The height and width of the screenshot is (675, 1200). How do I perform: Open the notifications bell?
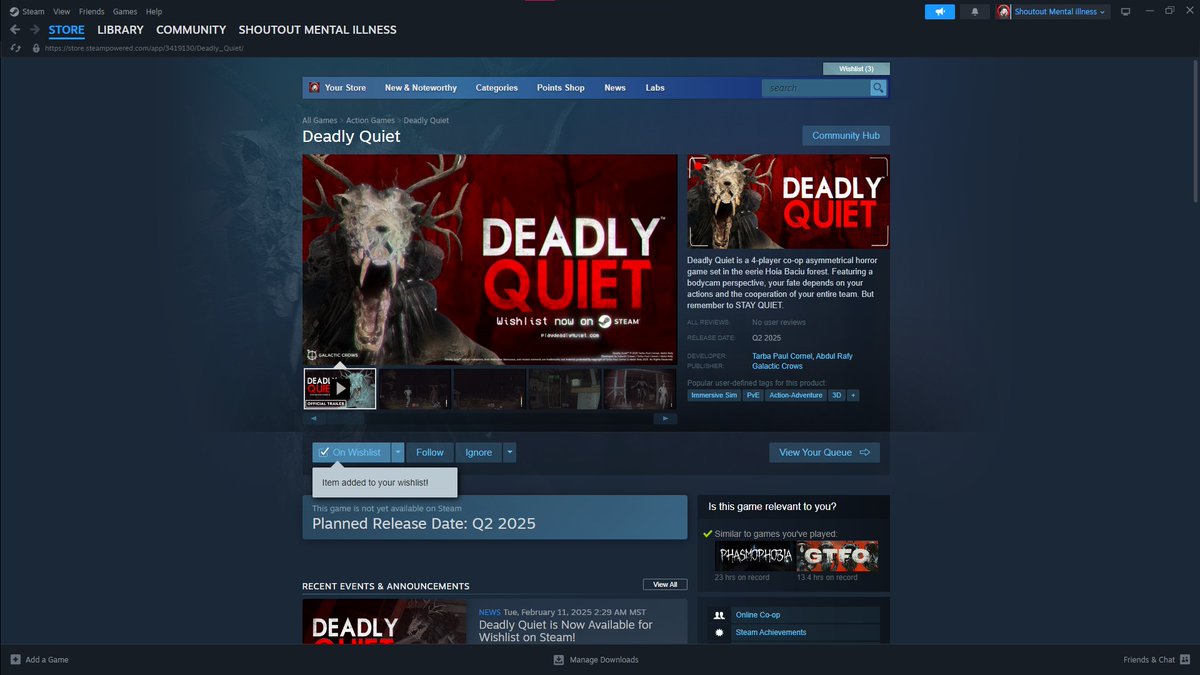pyautogui.click(x=975, y=12)
